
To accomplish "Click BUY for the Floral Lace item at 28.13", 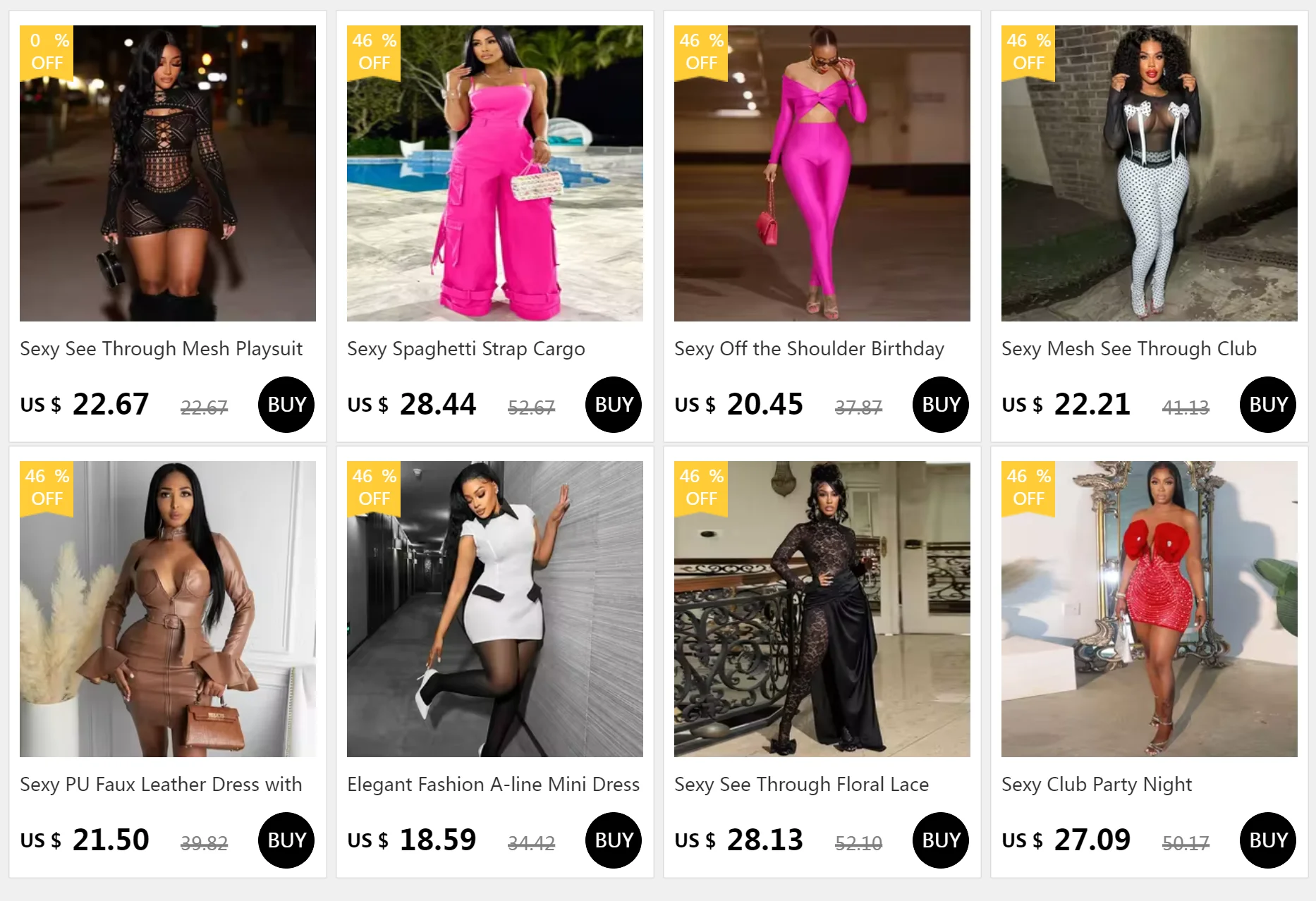I will click(941, 840).
